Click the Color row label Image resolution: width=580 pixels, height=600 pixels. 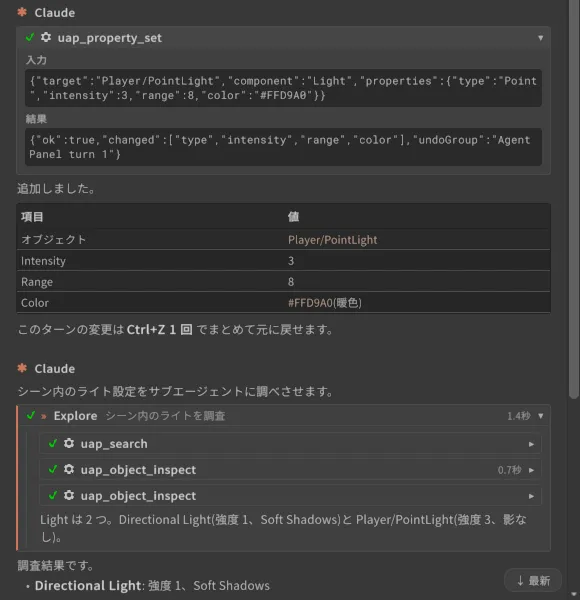[35, 303]
